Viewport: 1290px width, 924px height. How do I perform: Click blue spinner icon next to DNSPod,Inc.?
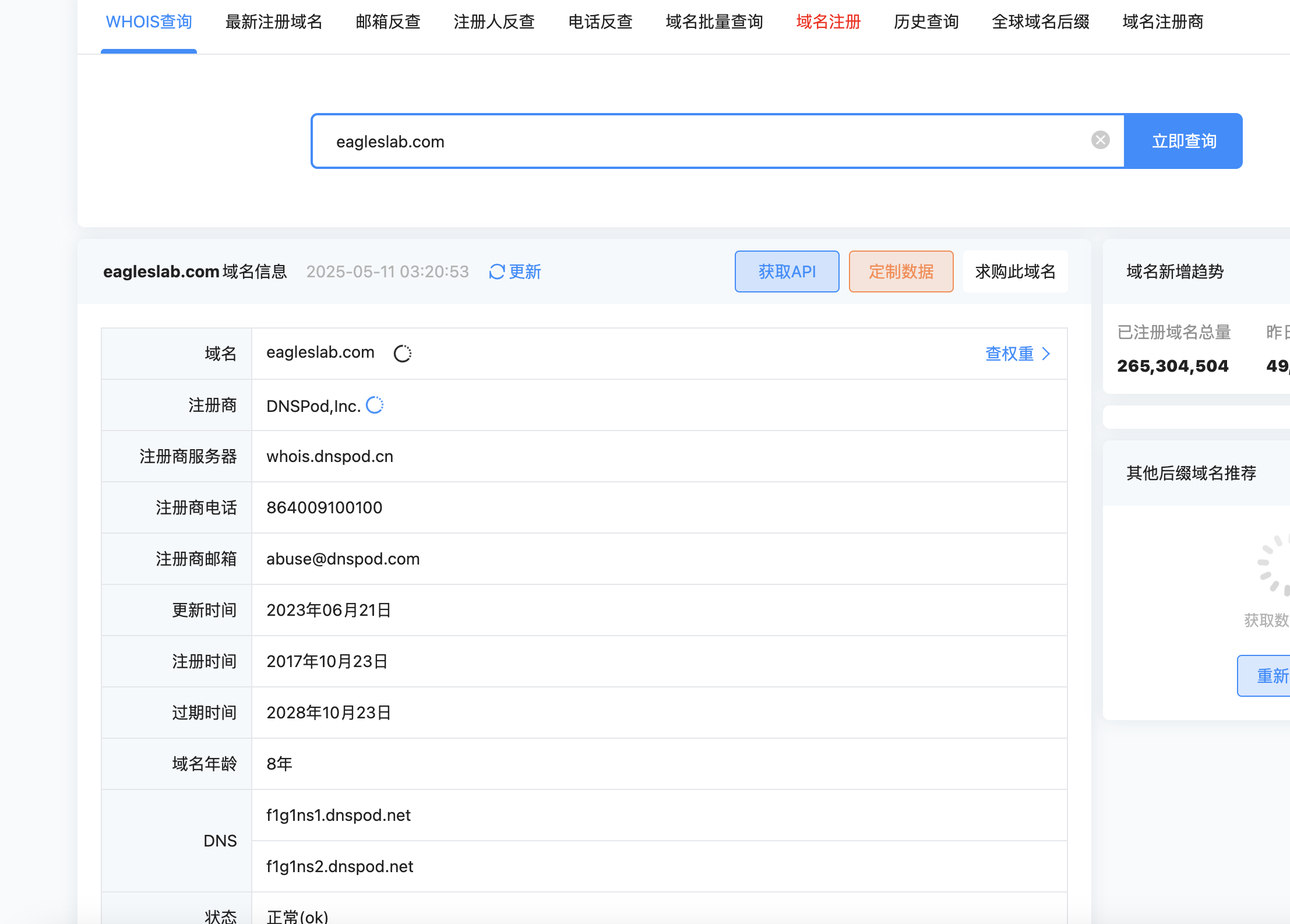coord(375,405)
